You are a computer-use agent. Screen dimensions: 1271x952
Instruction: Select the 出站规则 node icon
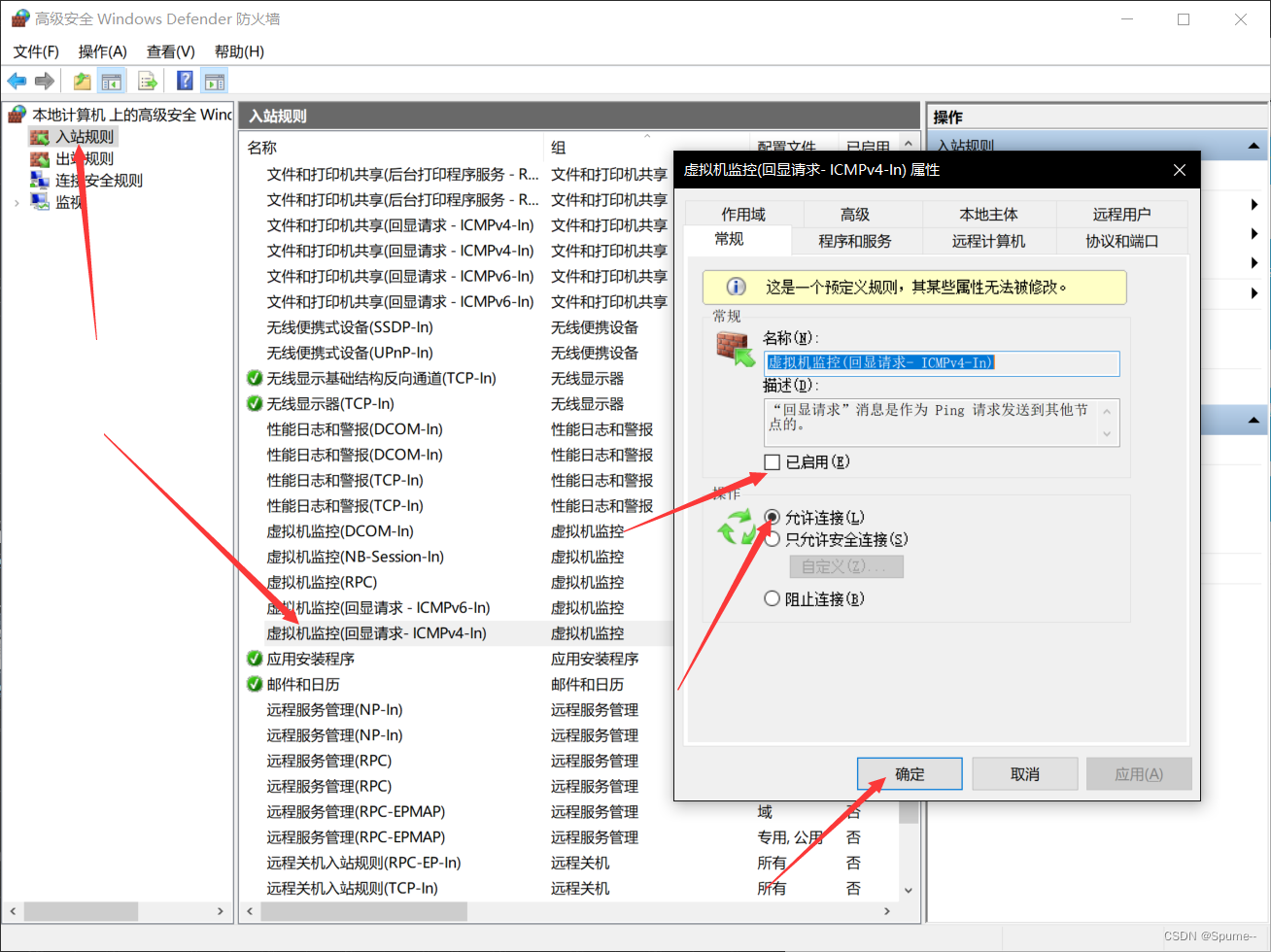pyautogui.click(x=40, y=158)
